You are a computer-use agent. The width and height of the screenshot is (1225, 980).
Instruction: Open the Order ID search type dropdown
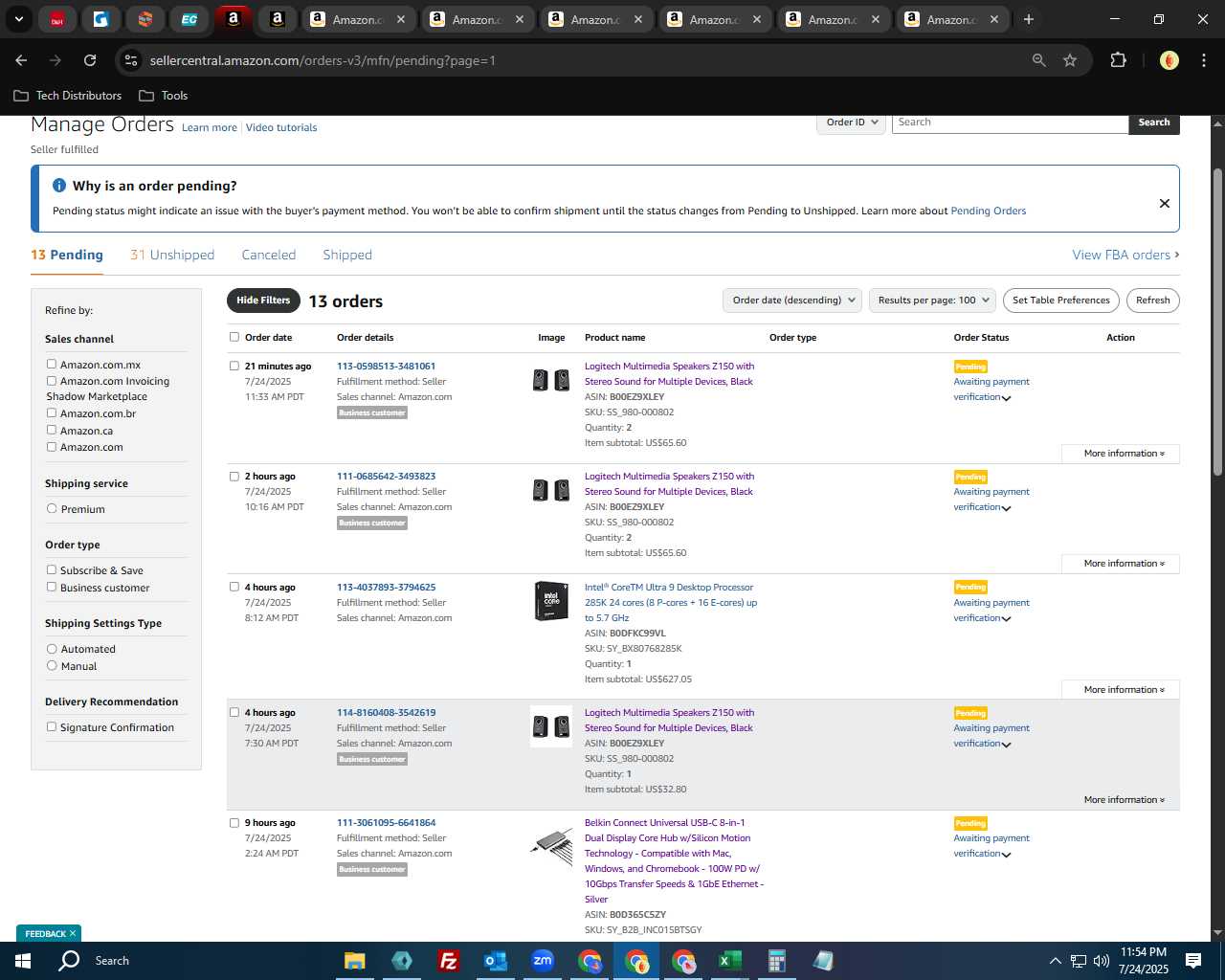click(852, 122)
